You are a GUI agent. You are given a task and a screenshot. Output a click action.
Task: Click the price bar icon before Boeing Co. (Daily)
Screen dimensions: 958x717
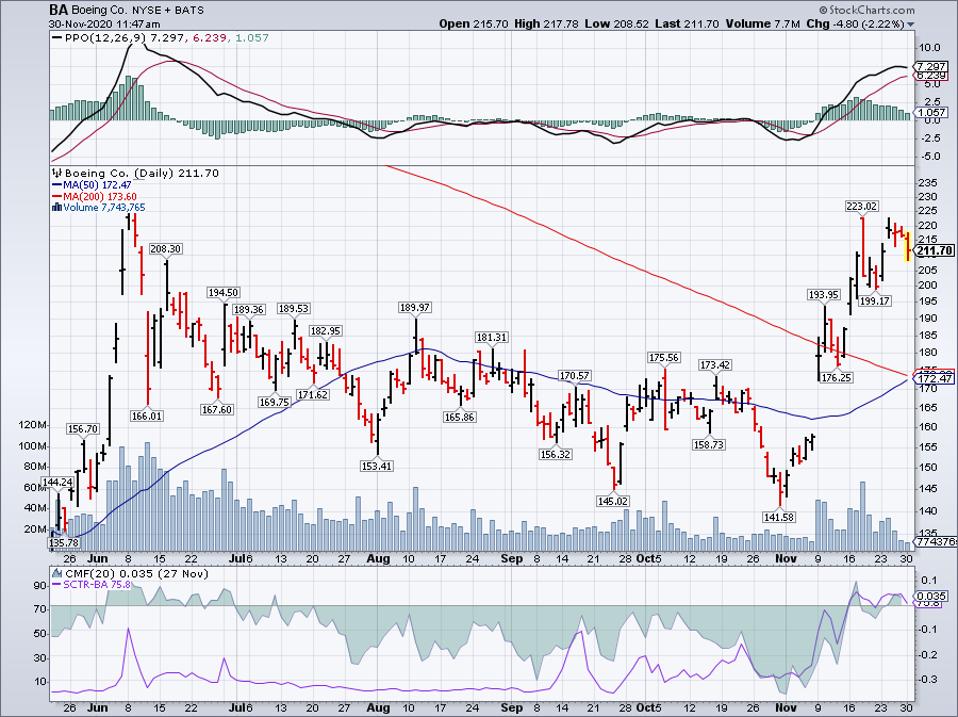[58, 173]
